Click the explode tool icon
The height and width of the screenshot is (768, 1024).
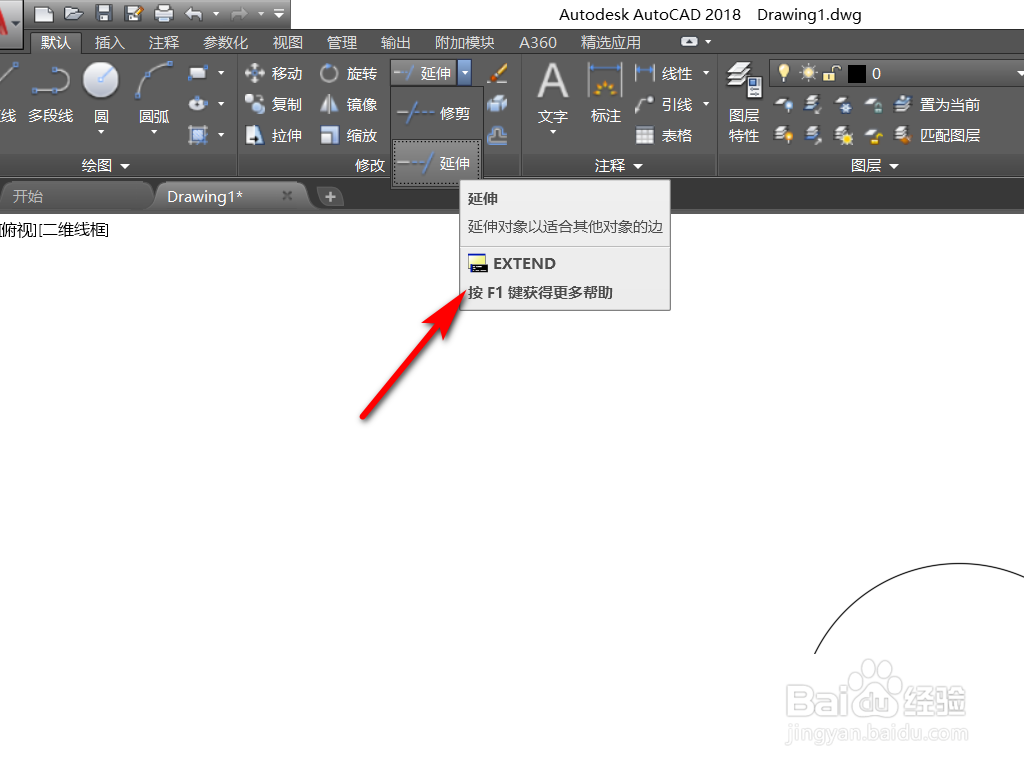click(498, 103)
